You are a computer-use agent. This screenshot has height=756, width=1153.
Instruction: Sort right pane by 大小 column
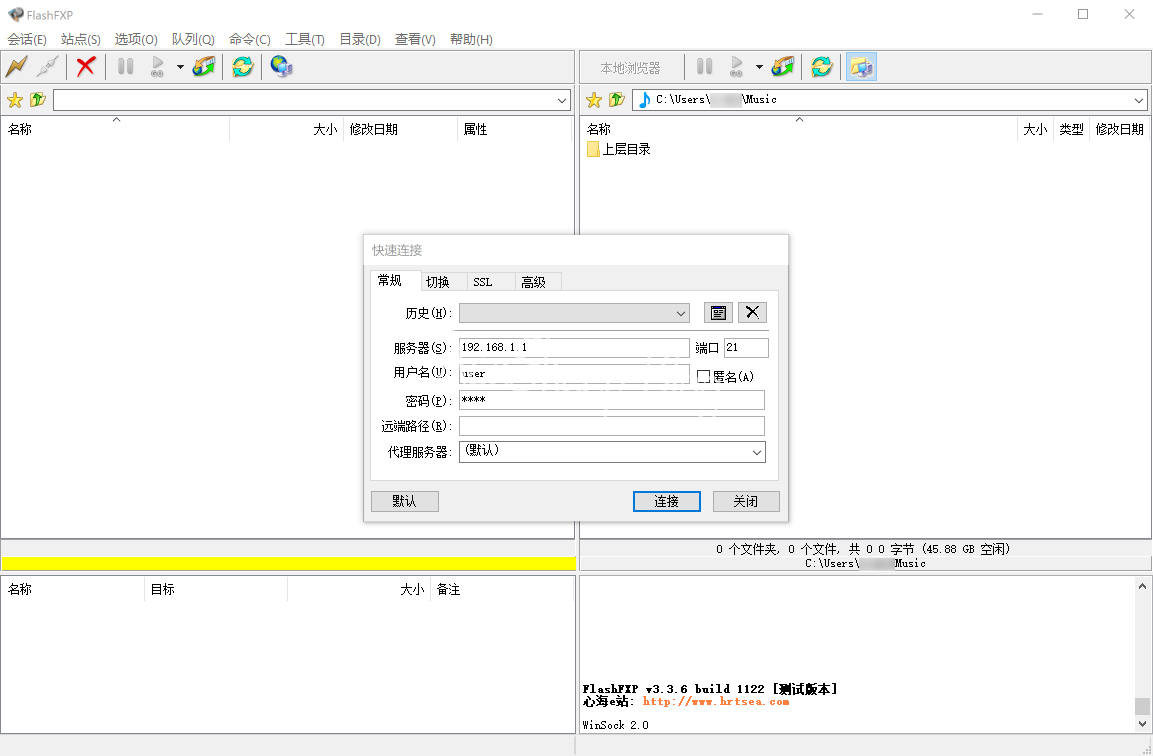[x=1035, y=129]
